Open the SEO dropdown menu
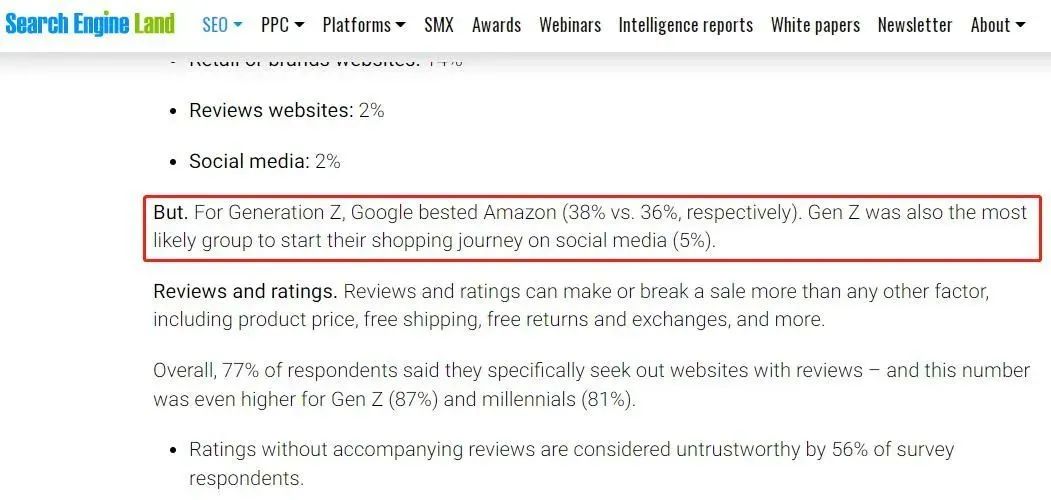This screenshot has width=1051, height=500. (x=222, y=25)
